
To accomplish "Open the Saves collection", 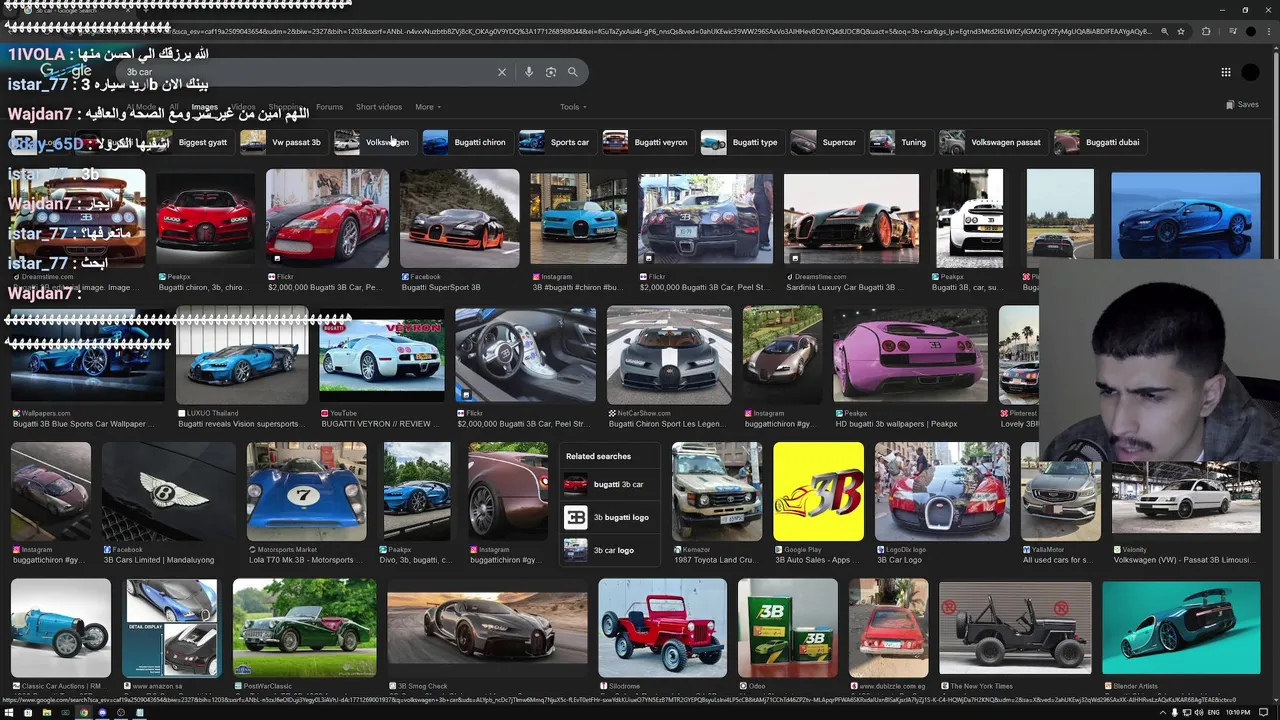I will tap(1242, 104).
